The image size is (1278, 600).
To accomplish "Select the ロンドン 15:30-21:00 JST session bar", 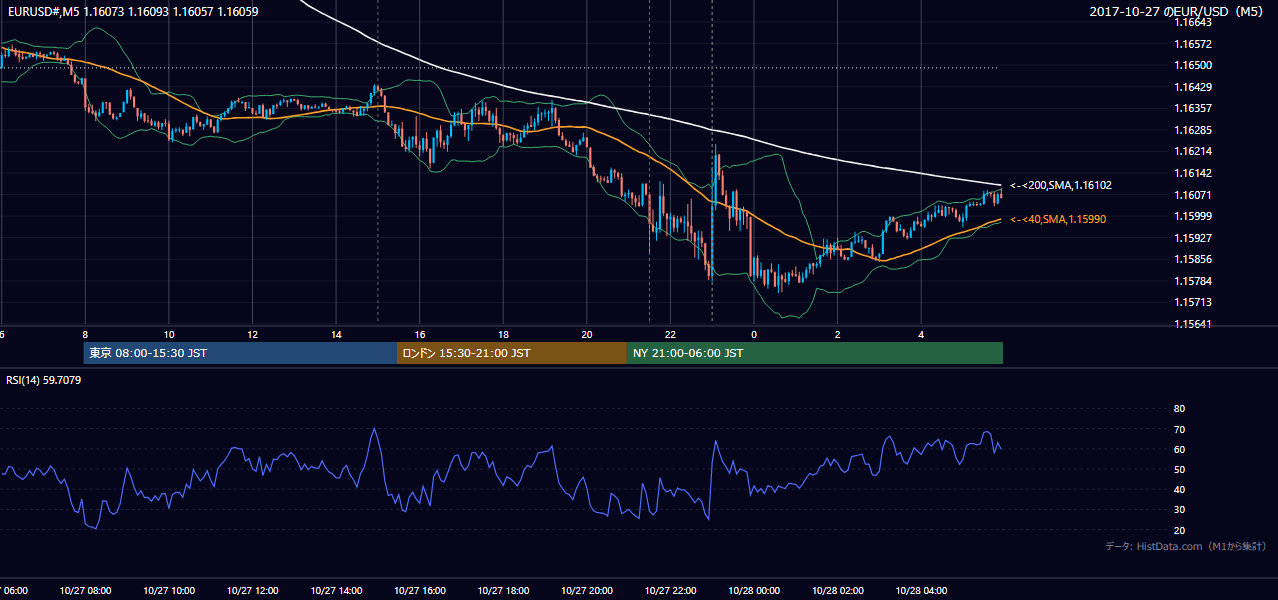I will point(512,353).
